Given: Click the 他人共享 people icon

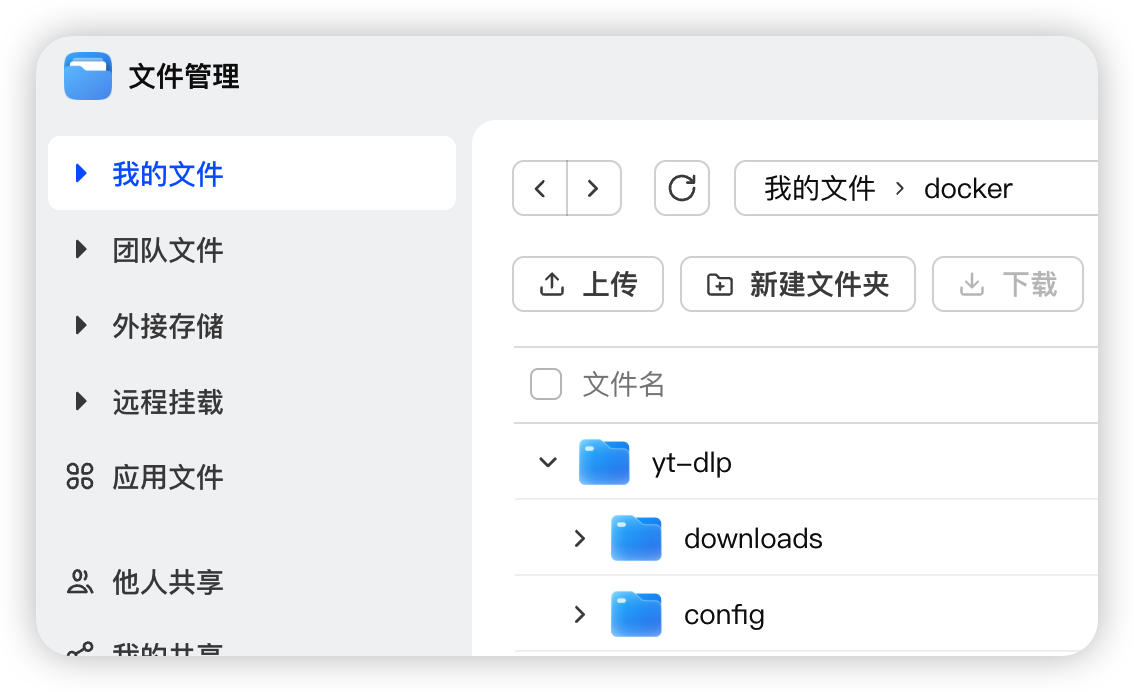Looking at the screenshot, I should click(x=80, y=582).
